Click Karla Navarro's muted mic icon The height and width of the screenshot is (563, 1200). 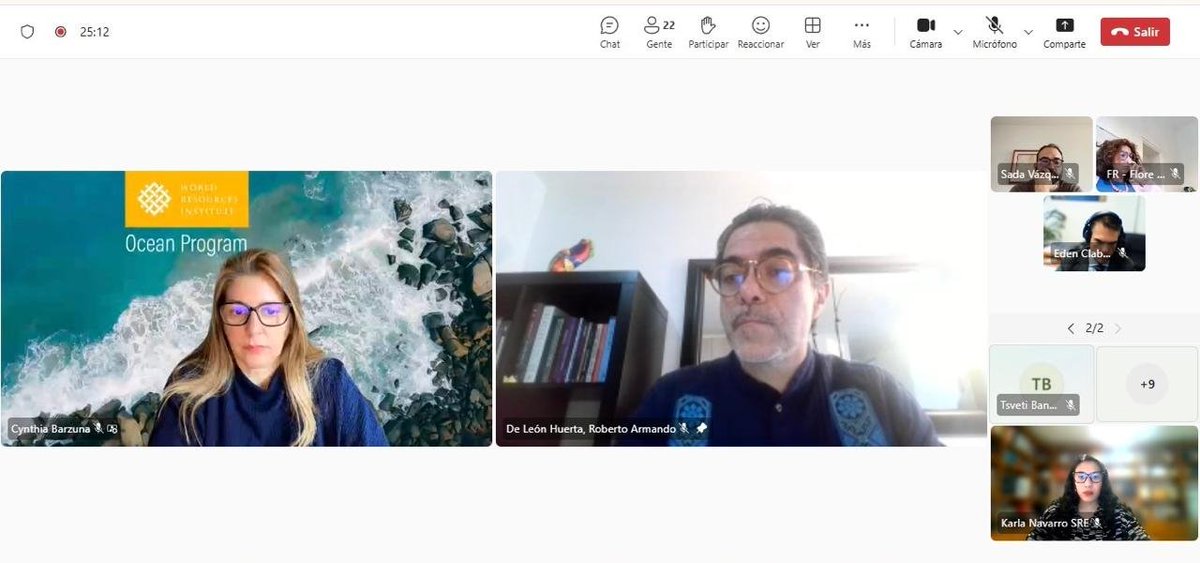(1097, 522)
